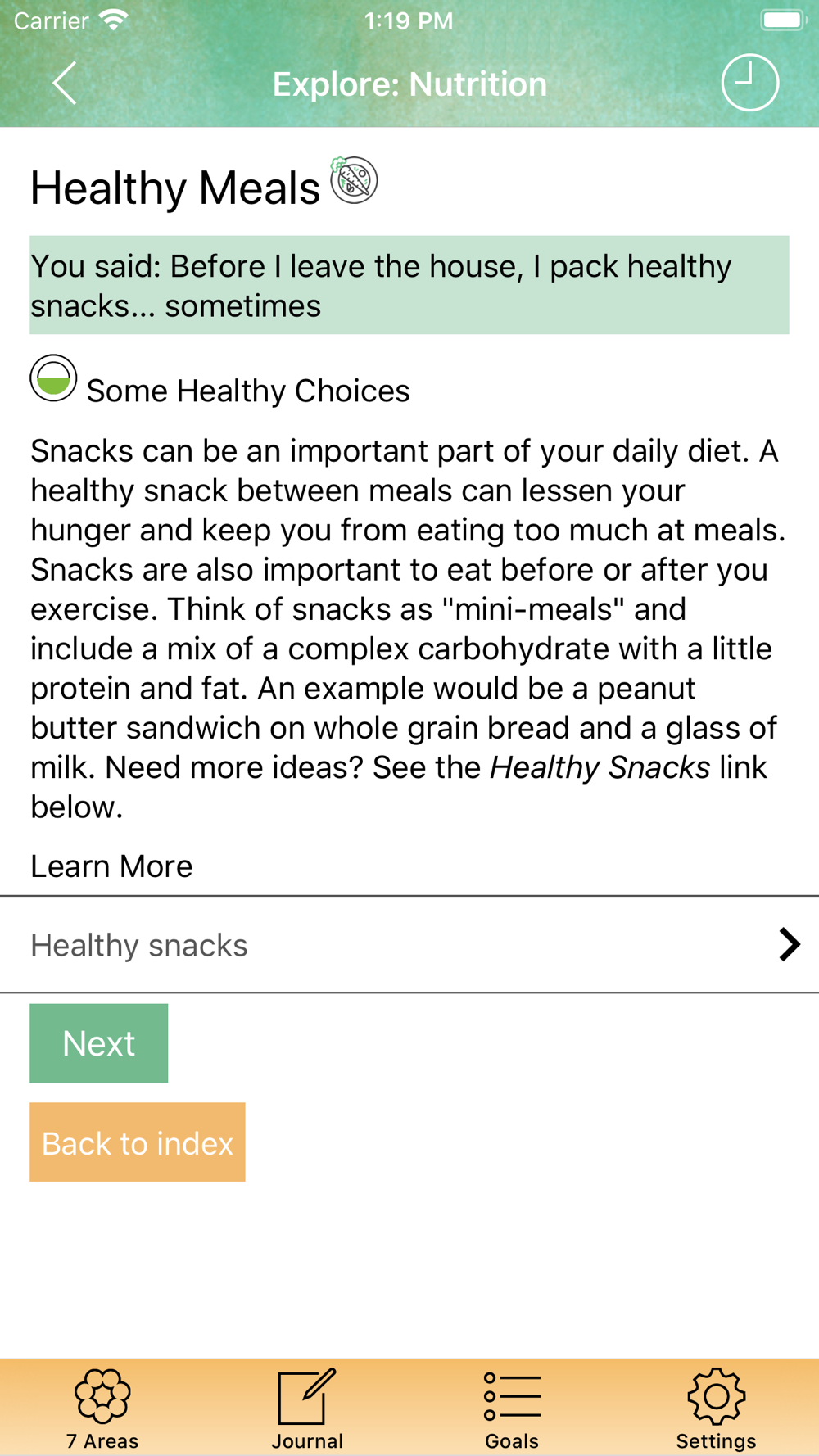Open the Goals list icon

coord(512,1396)
